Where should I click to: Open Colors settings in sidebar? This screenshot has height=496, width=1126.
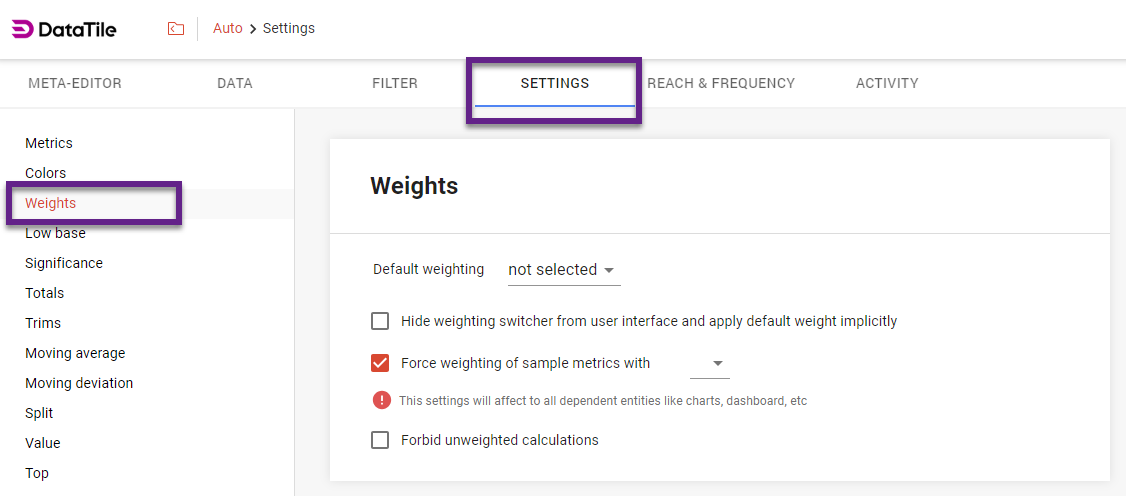click(x=46, y=173)
